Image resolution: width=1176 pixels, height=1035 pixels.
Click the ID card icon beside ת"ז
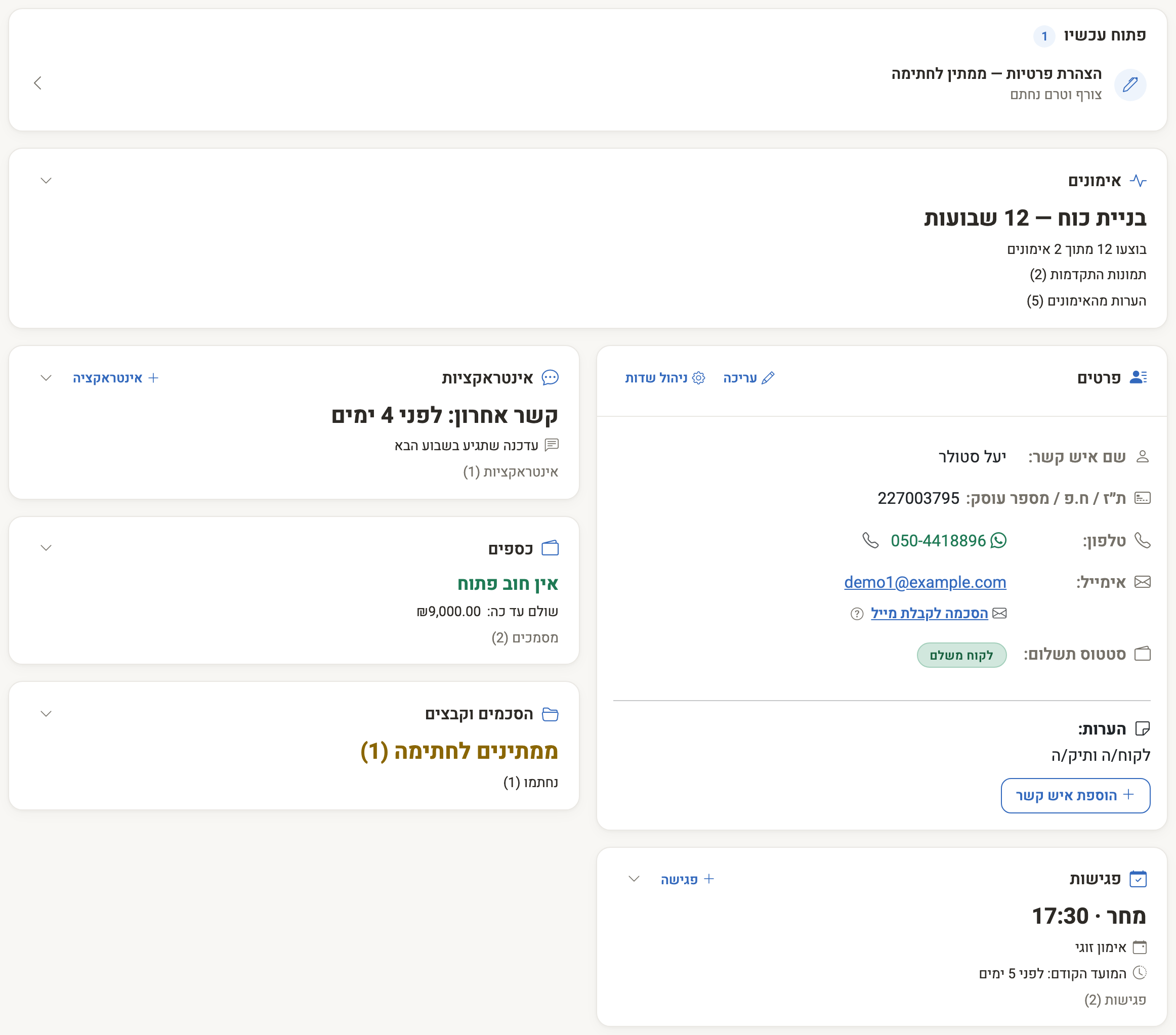pyautogui.click(x=1142, y=498)
